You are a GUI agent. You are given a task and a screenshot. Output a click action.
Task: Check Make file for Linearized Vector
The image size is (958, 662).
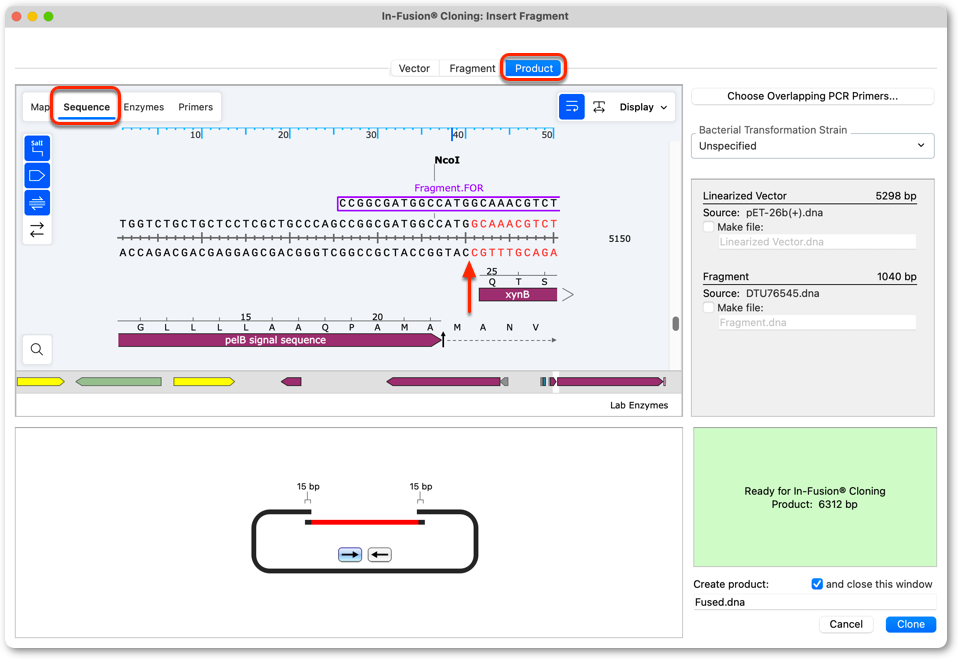(709, 227)
